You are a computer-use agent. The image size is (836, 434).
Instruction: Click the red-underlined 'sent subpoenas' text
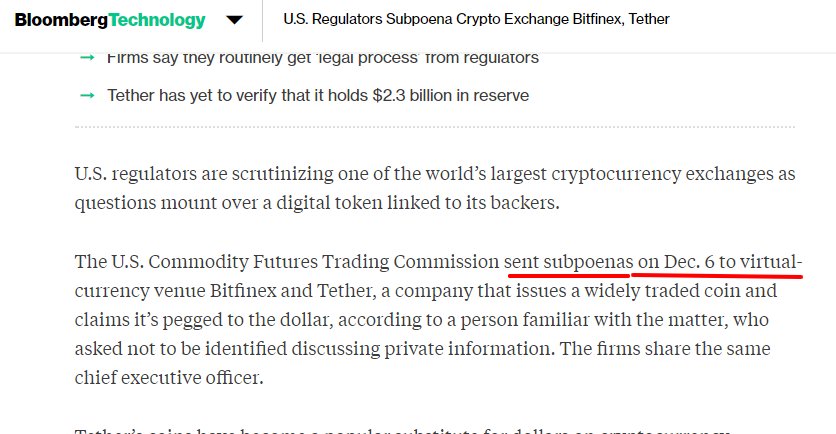[568, 262]
